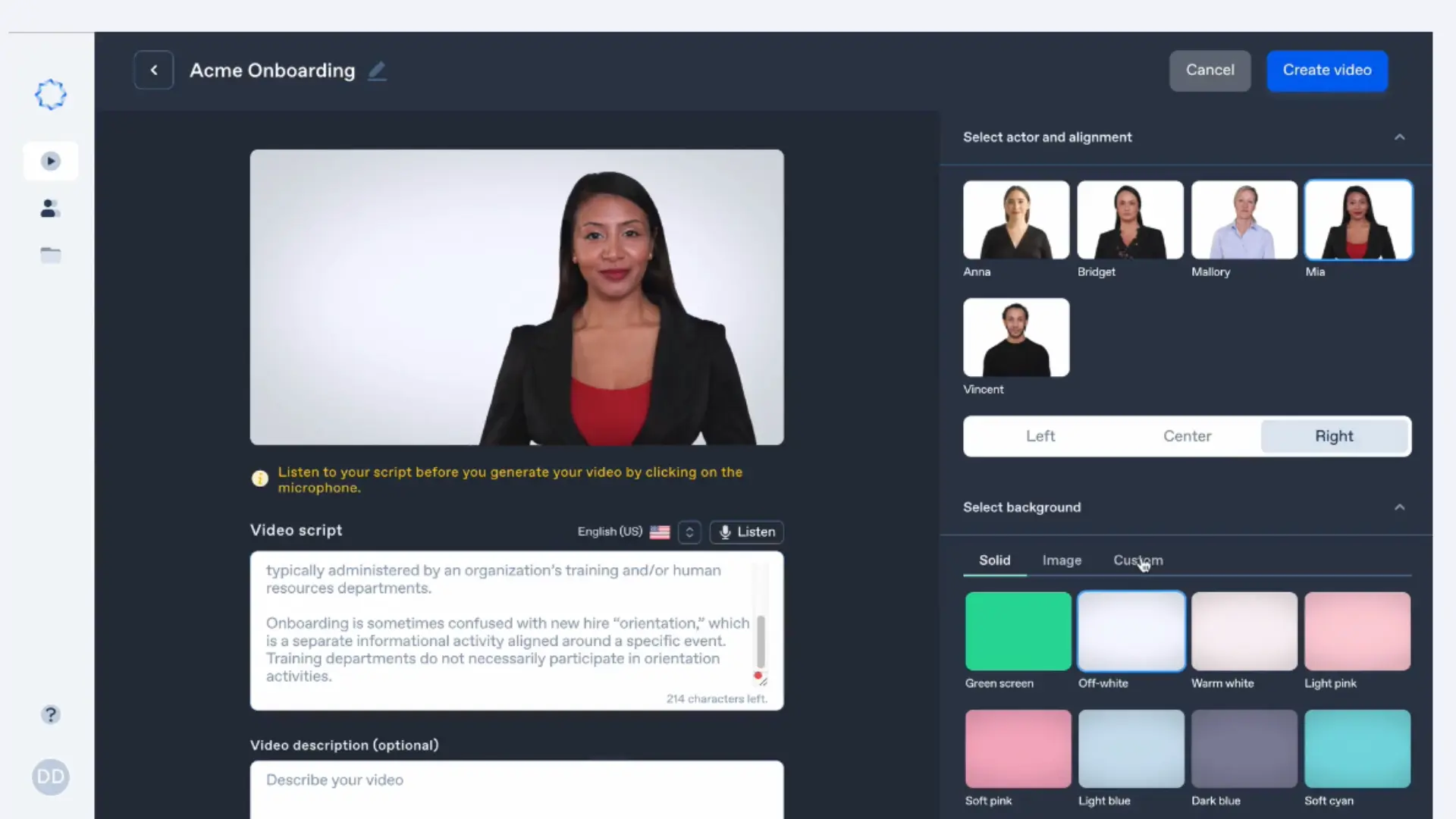Screen dimensions: 1456x819
Task: Select the Mia actor thumbnail
Action: pyautogui.click(x=1358, y=220)
